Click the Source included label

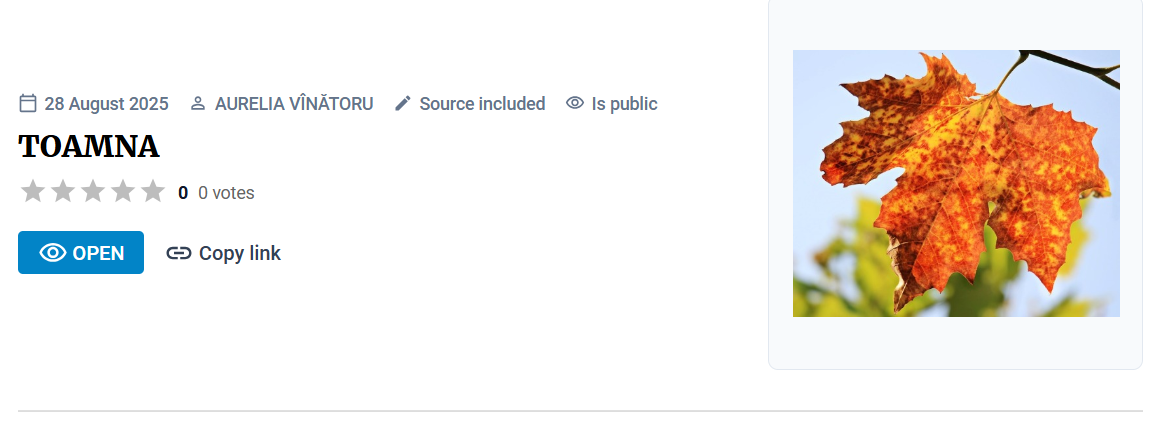[x=482, y=103]
